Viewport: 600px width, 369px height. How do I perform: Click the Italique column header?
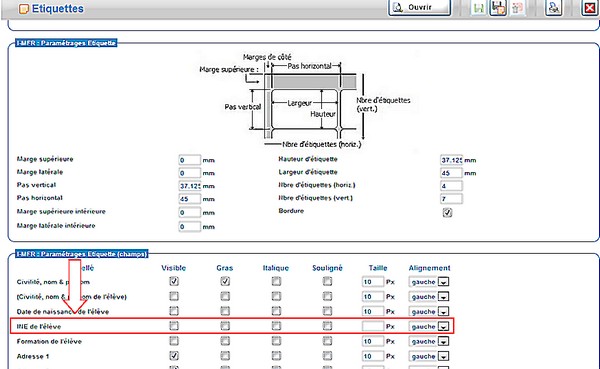276,268
